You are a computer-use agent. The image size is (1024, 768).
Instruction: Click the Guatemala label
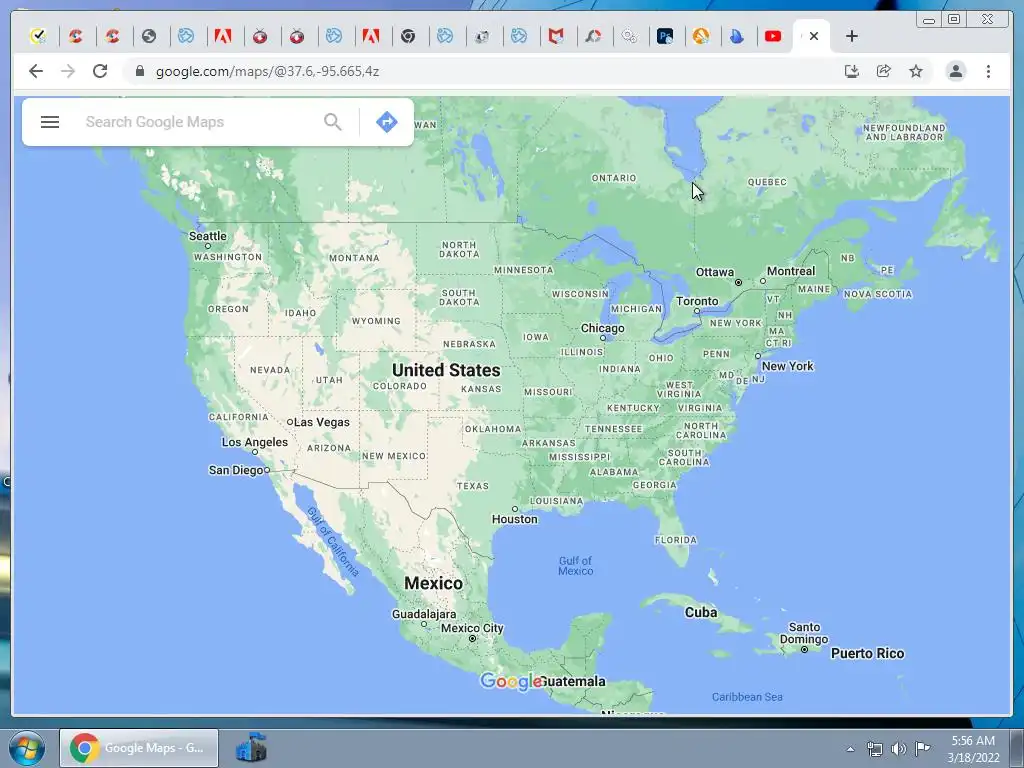point(573,682)
